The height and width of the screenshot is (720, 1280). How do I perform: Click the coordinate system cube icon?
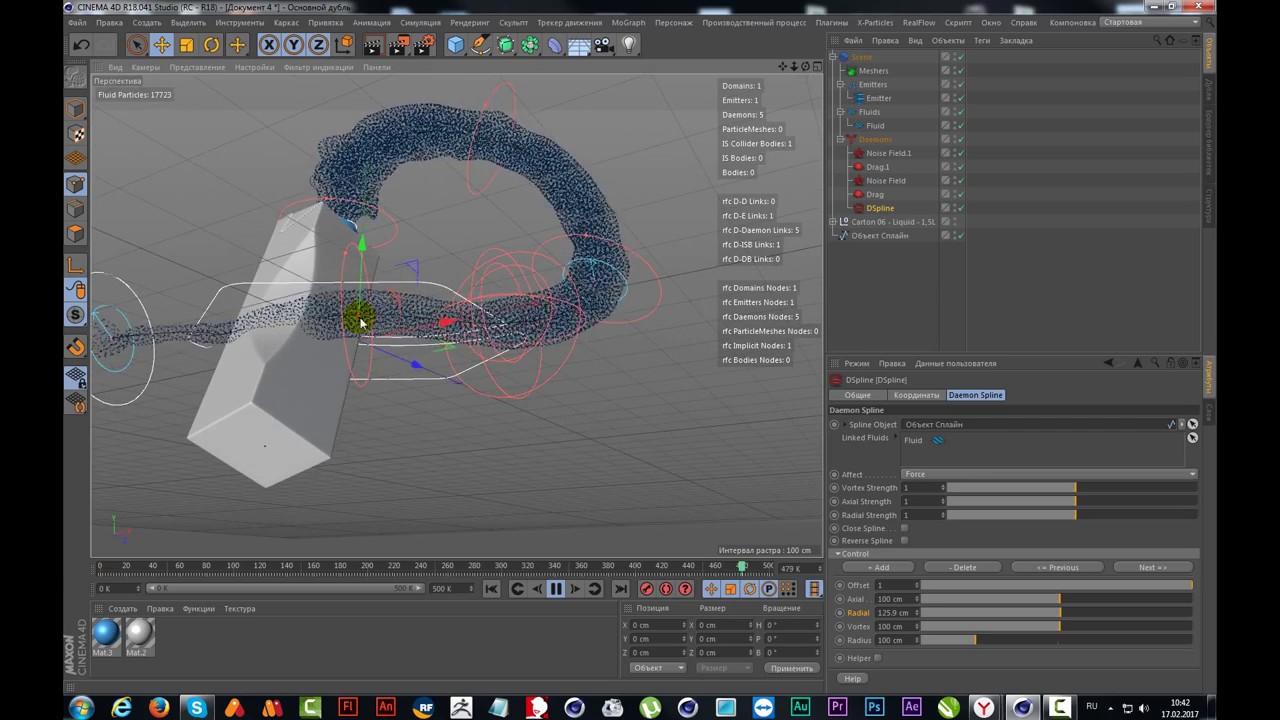pos(344,45)
